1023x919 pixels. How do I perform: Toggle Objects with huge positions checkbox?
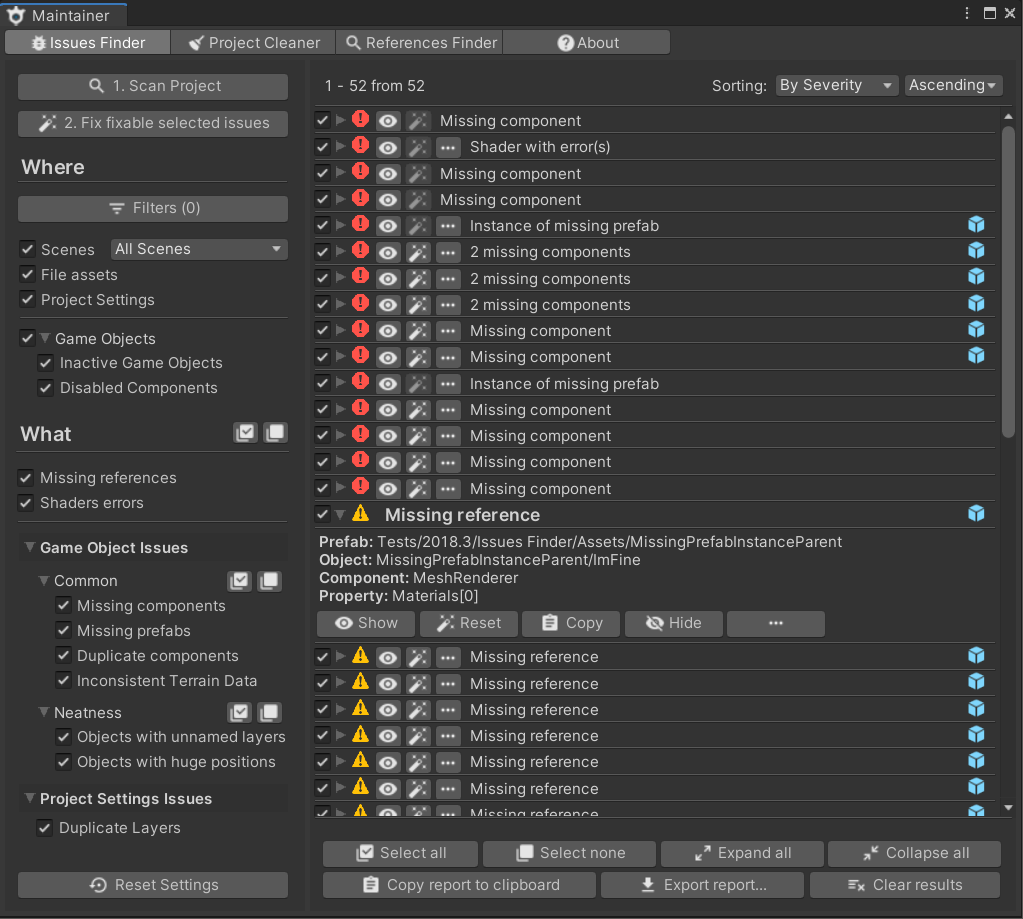(63, 762)
